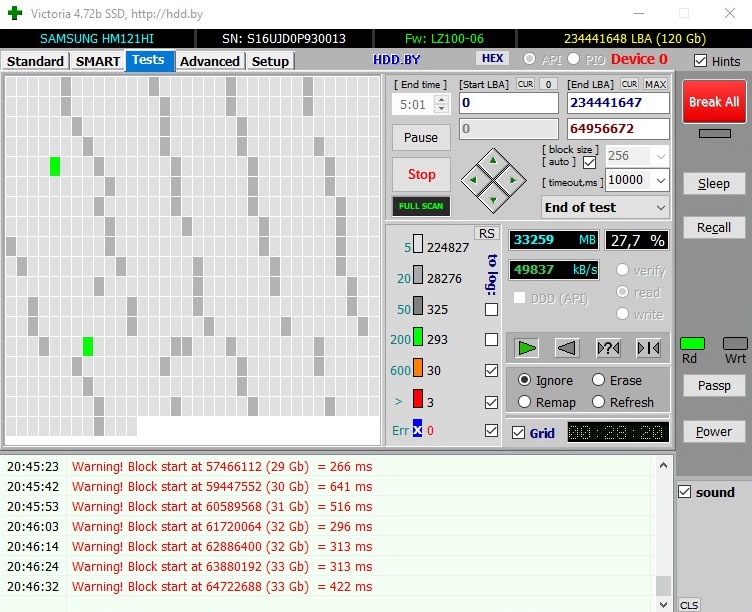Click the green Victoria cross app icon
The height and width of the screenshot is (612, 752).
click(x=15, y=13)
